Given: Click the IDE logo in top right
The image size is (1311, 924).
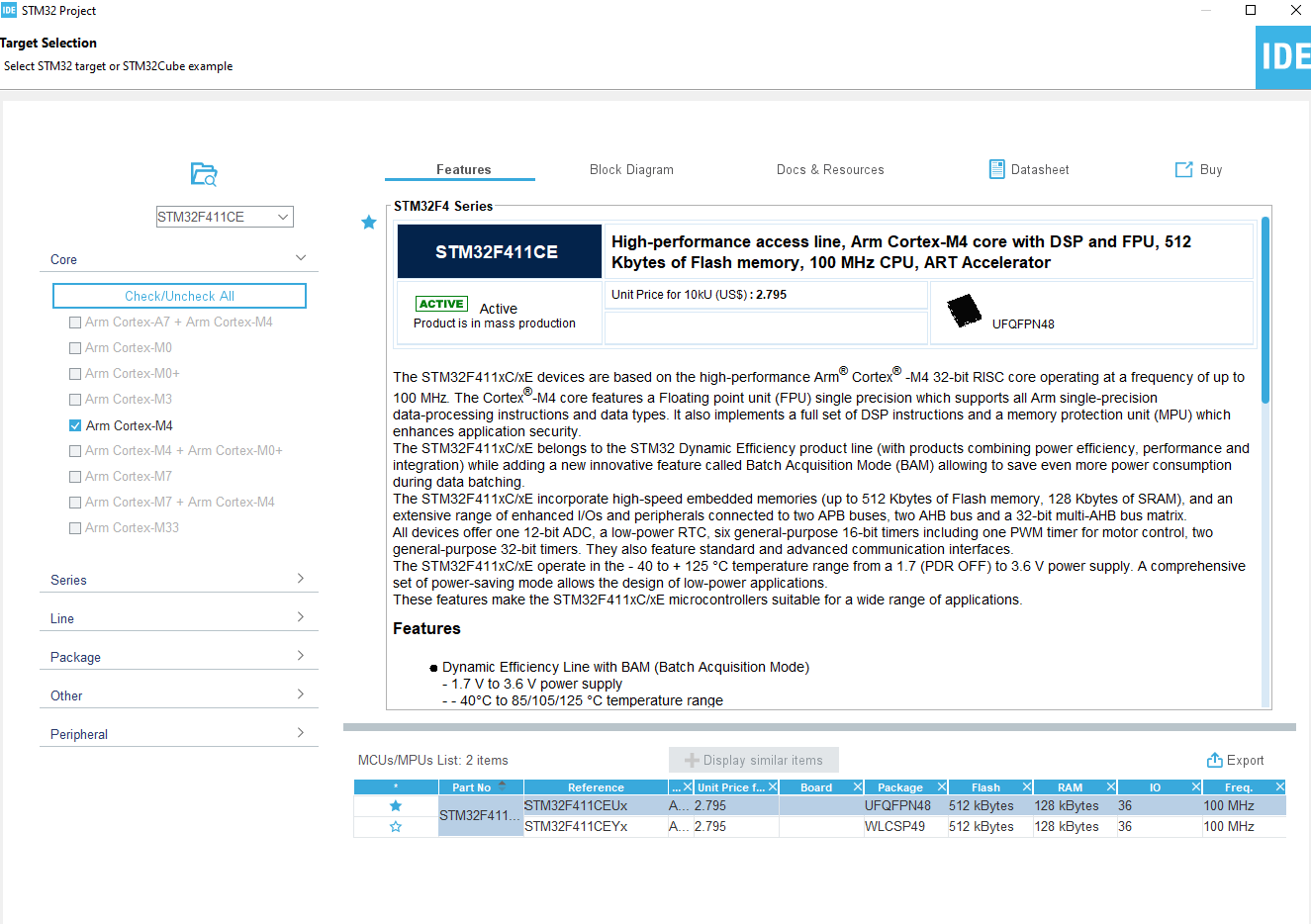Looking at the screenshot, I should click(x=1283, y=56).
